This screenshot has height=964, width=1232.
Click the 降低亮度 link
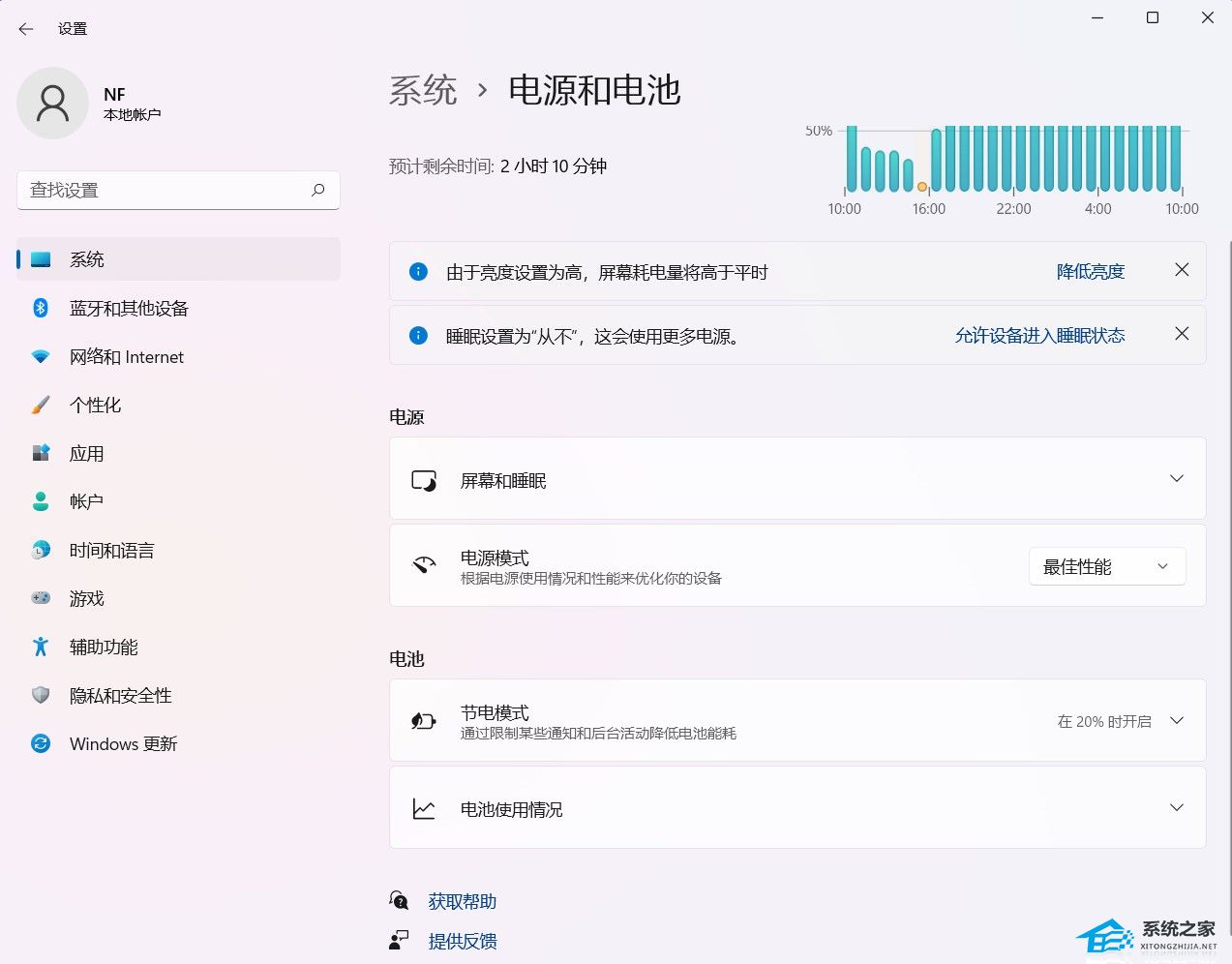1091,272
